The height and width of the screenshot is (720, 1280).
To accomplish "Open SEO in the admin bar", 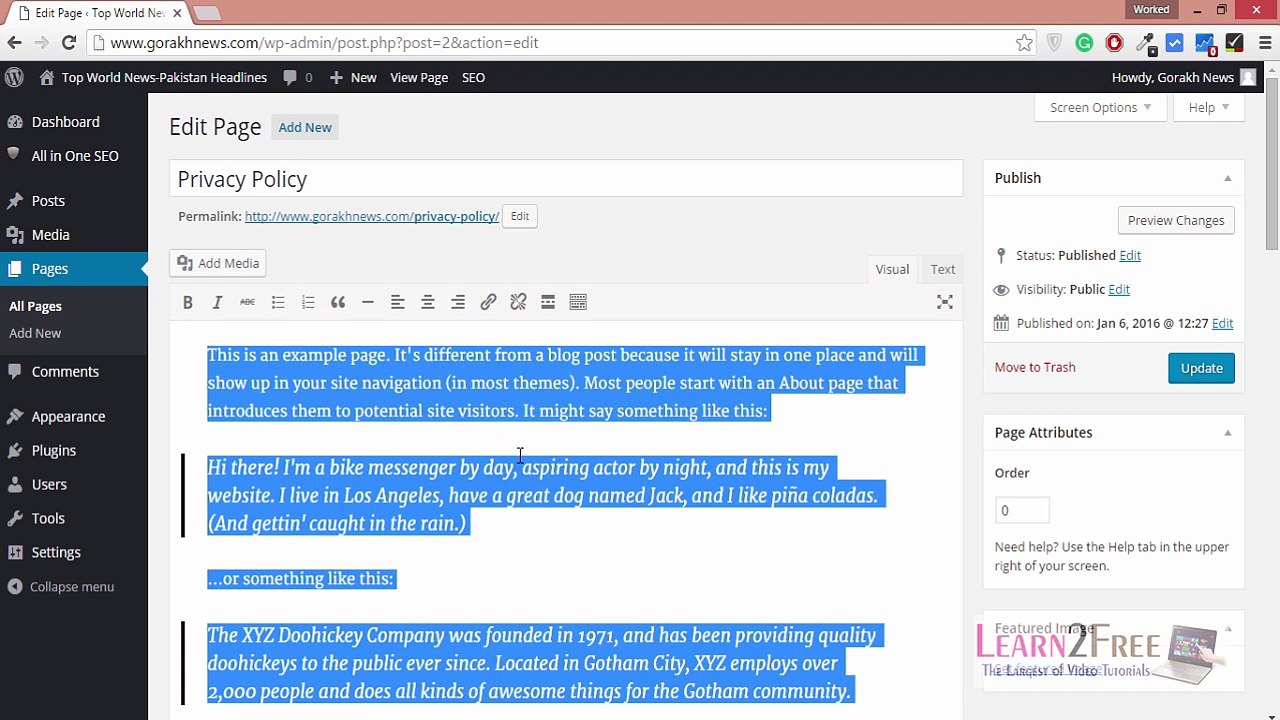I will tap(473, 77).
